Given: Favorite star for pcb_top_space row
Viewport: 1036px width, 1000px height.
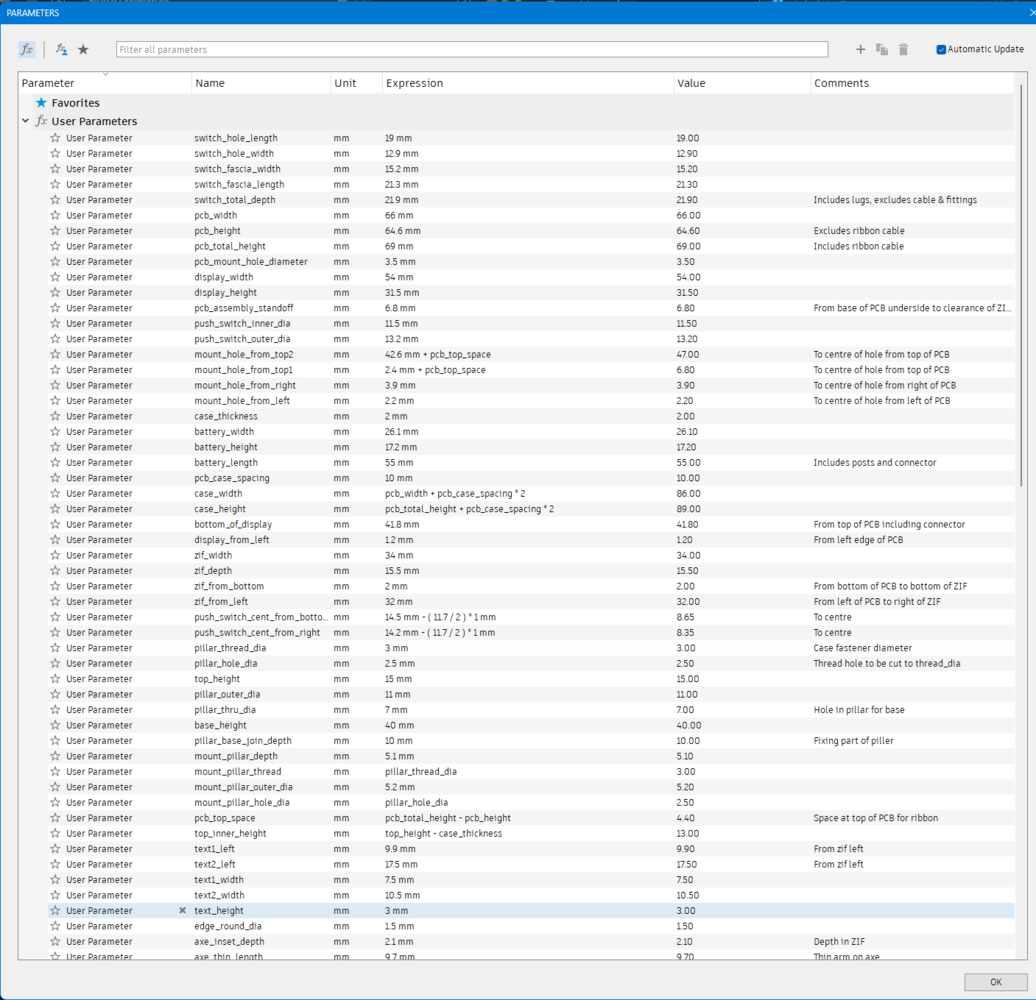Looking at the screenshot, I should pyautogui.click(x=56, y=818).
